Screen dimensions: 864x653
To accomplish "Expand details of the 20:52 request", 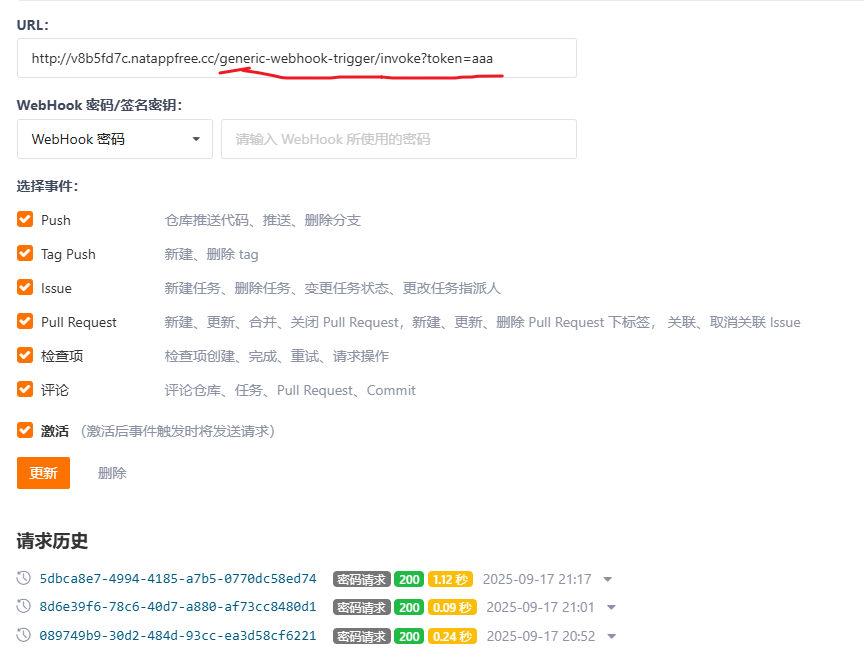I will click(612, 636).
